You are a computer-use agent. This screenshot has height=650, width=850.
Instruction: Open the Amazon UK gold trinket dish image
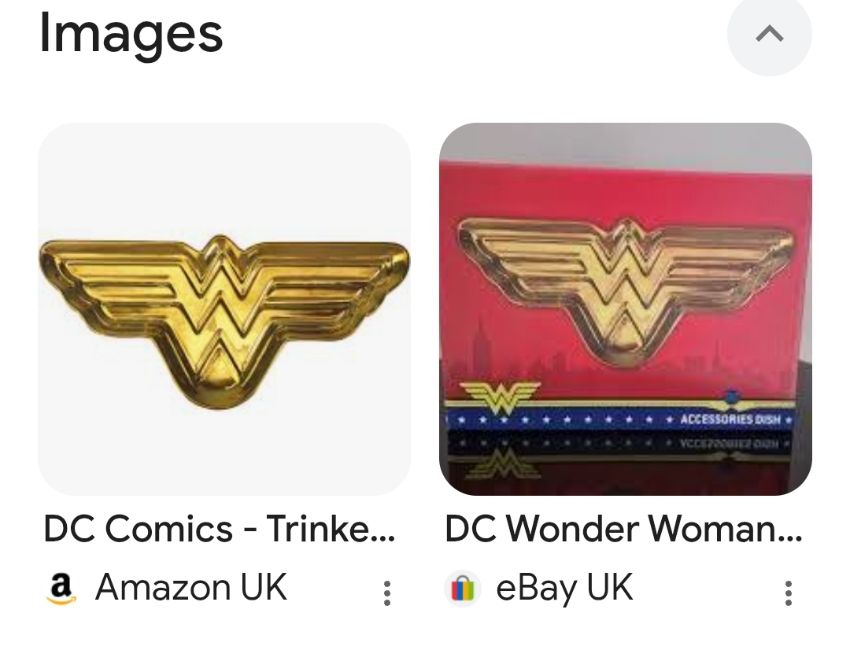pyautogui.click(x=224, y=308)
